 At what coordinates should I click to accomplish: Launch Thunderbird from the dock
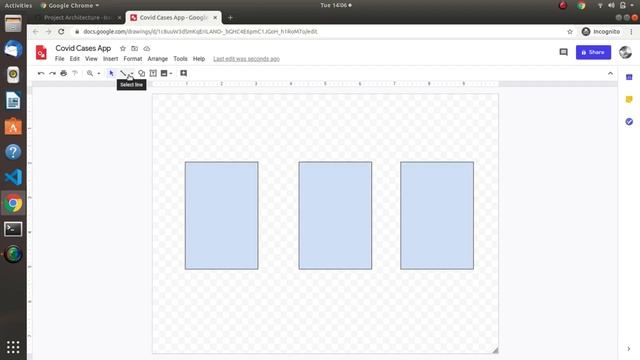(x=13, y=49)
